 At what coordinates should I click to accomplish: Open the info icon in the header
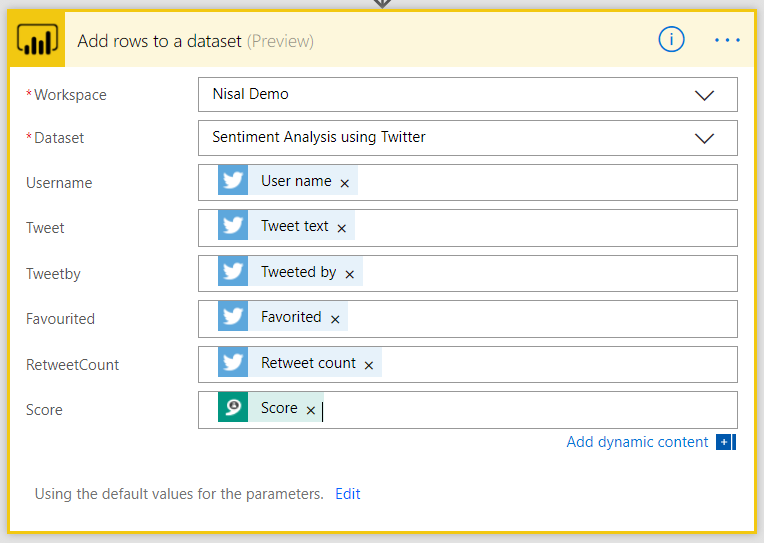pos(671,39)
